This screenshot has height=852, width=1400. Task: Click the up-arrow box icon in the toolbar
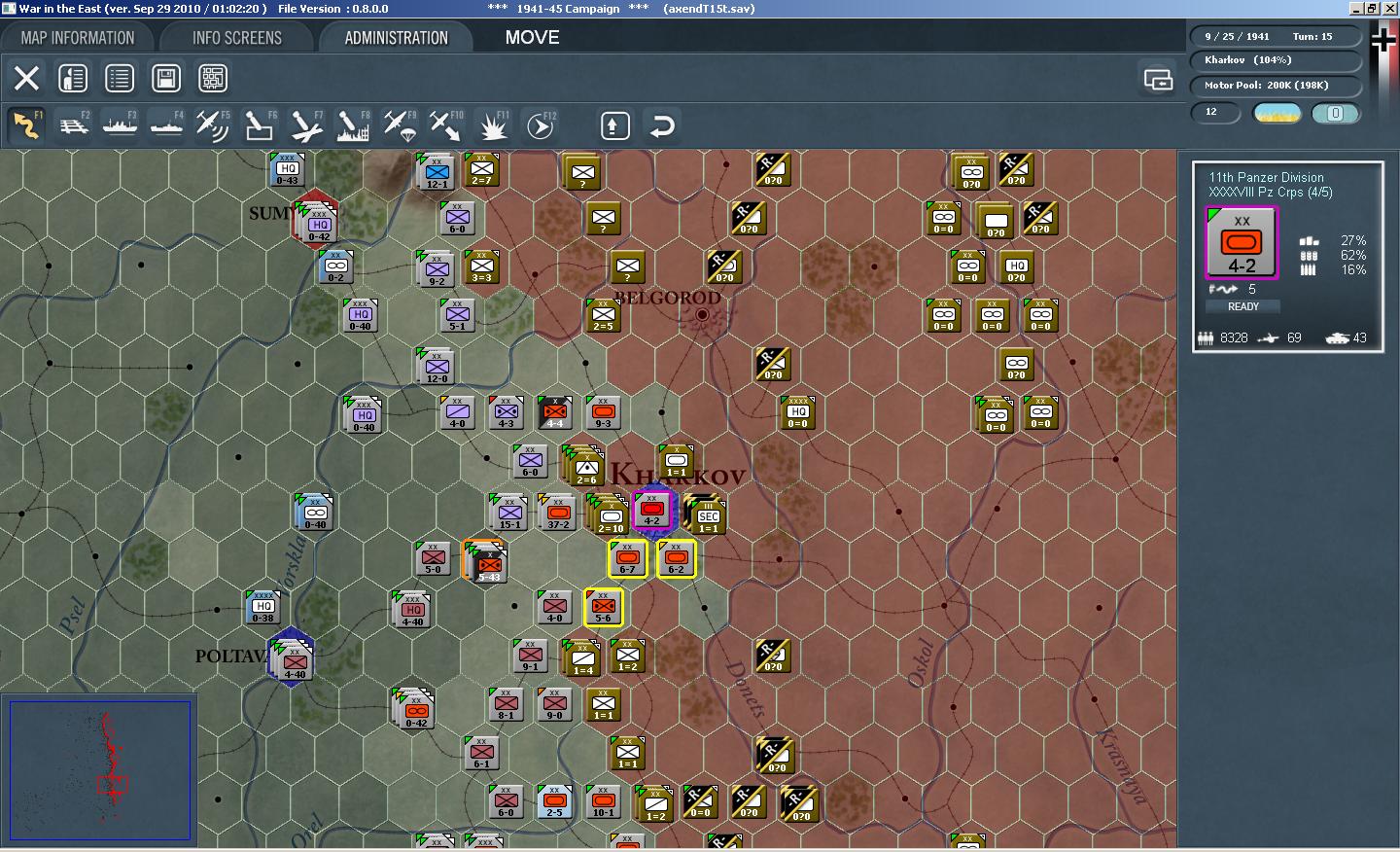(x=614, y=125)
